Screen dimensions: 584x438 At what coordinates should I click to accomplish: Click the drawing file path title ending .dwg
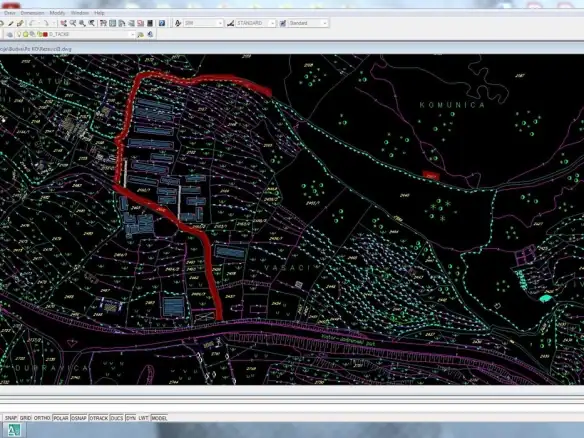pyautogui.click(x=35, y=49)
